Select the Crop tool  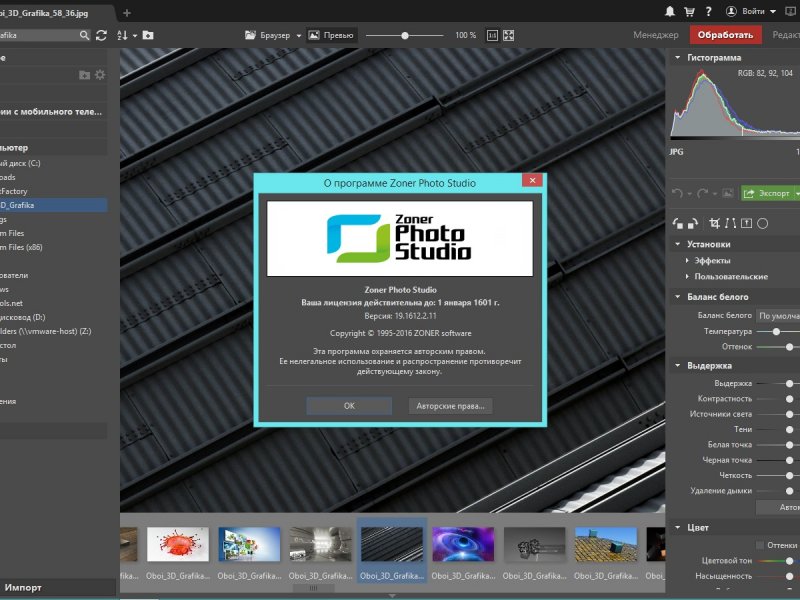[715, 223]
